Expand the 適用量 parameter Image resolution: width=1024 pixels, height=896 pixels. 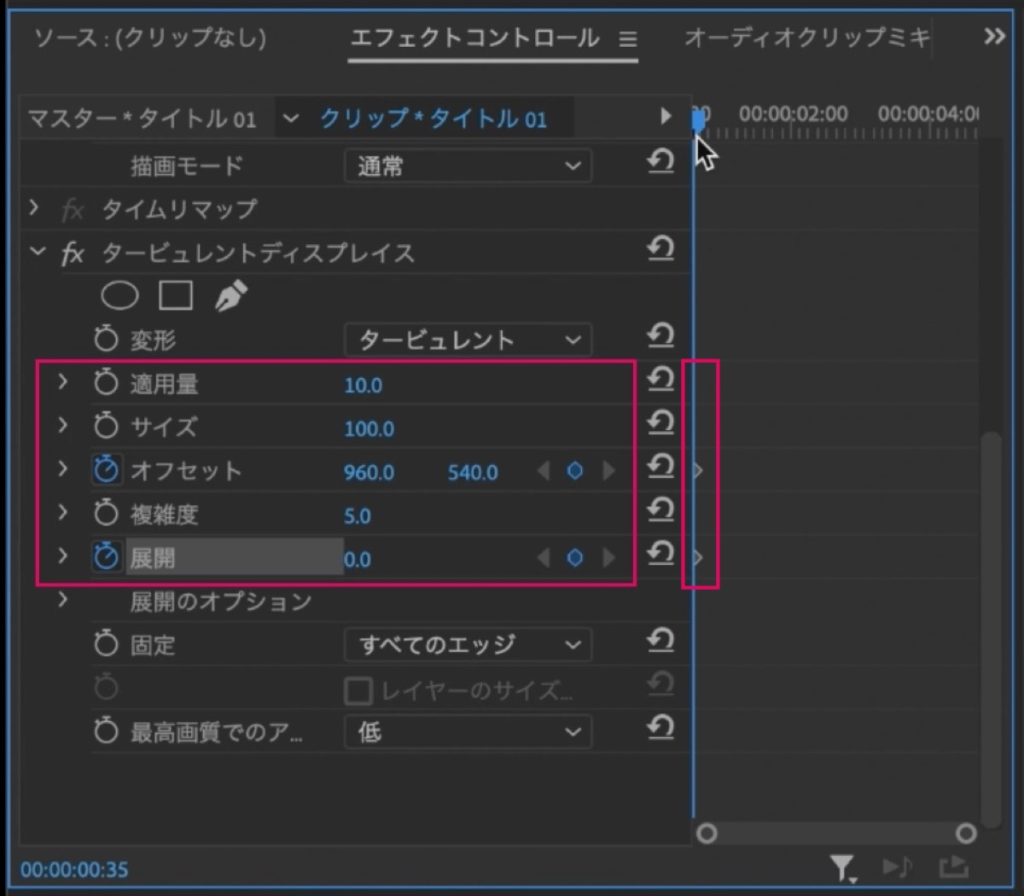[63, 381]
